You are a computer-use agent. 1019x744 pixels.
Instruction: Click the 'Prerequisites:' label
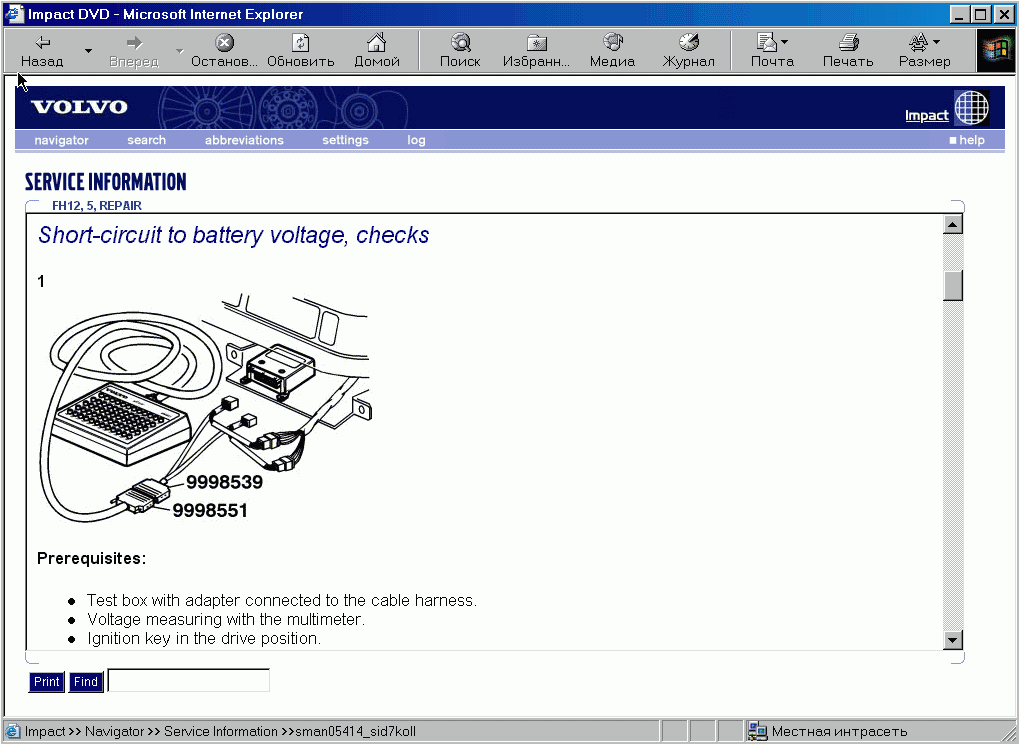click(x=92, y=558)
